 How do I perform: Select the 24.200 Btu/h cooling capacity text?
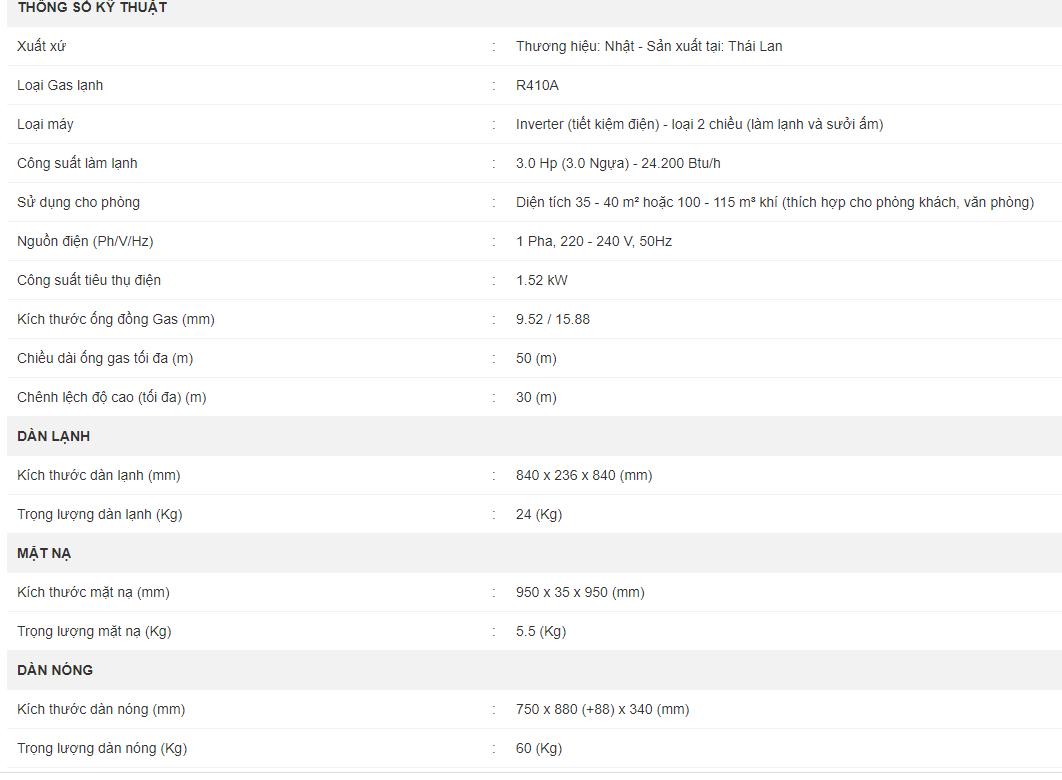tap(681, 163)
